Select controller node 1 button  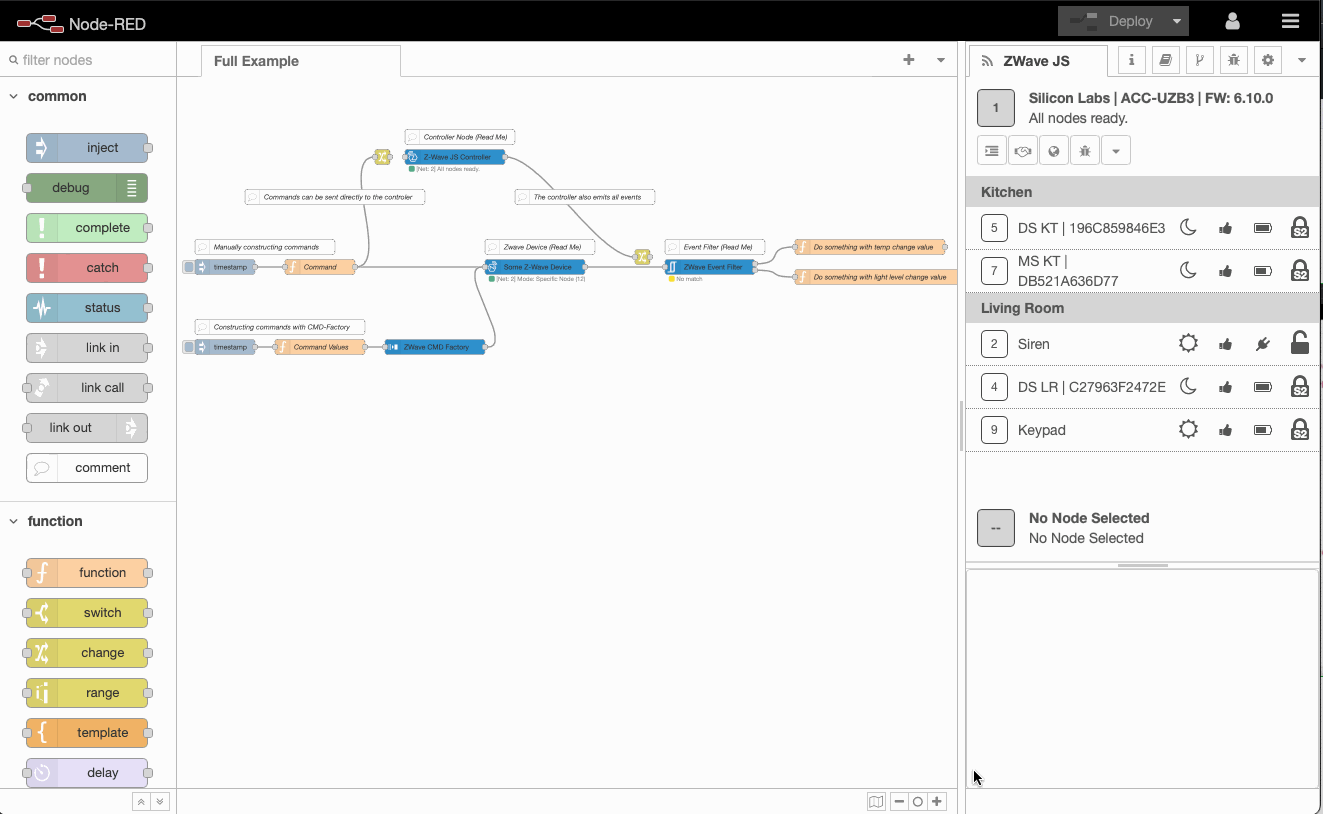click(996, 108)
